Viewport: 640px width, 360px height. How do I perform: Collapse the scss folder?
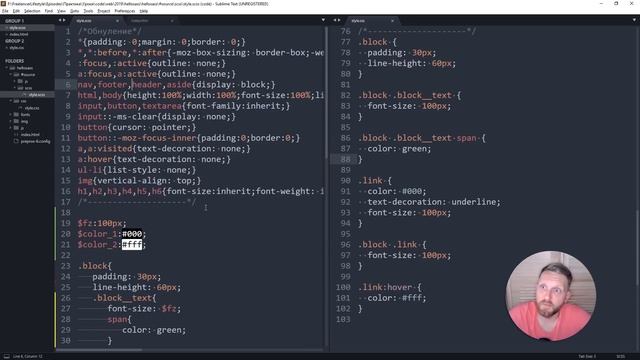coord(15,88)
